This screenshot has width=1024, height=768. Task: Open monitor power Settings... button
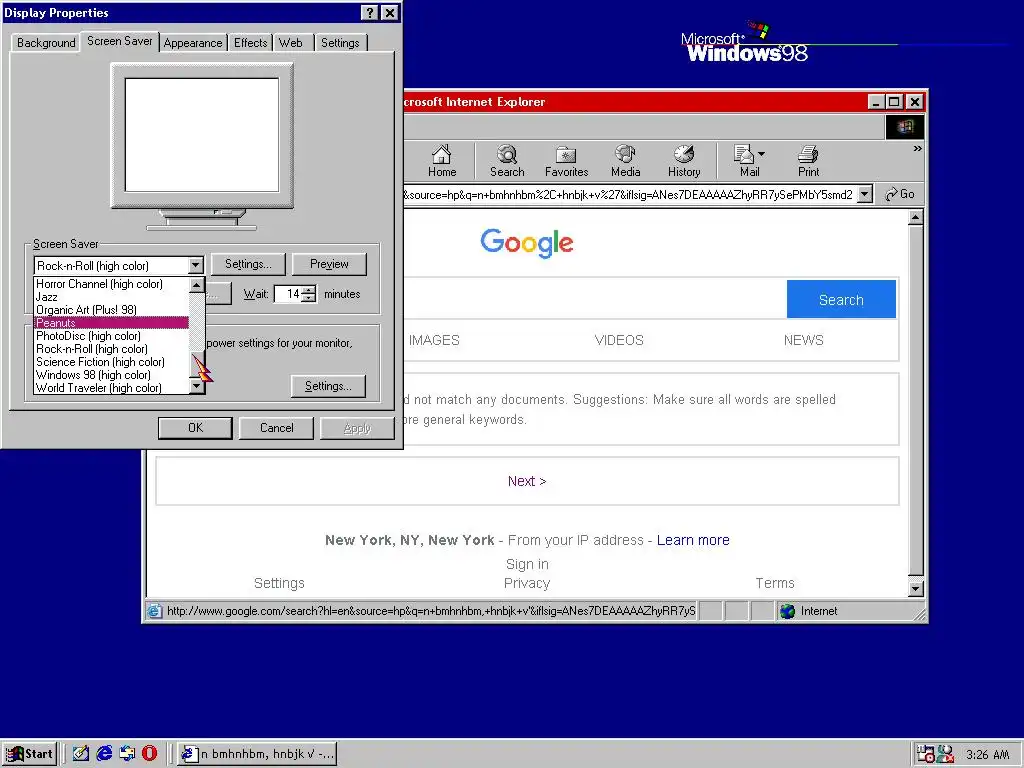[x=328, y=386]
